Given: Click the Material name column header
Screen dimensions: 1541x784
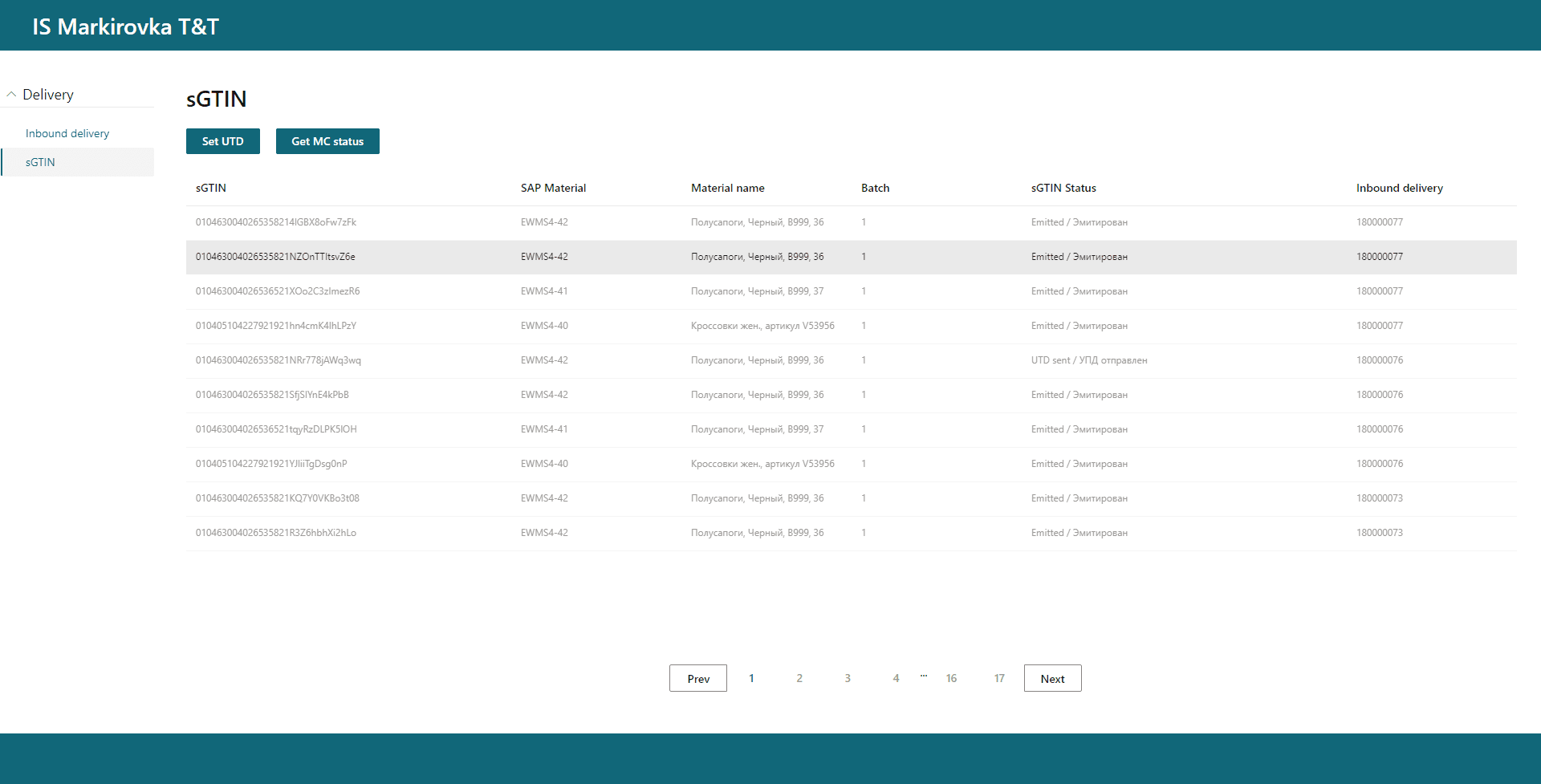Looking at the screenshot, I should [728, 188].
